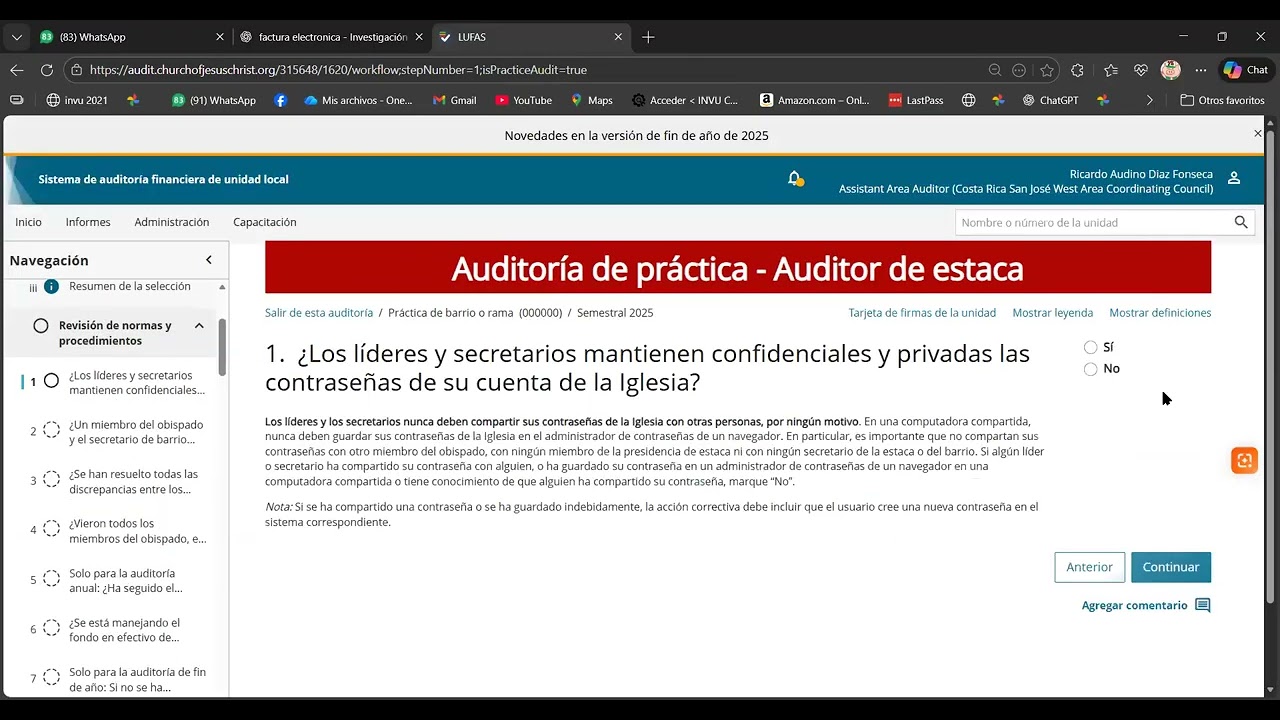Screen dimensions: 1280x720
Task: Expand the browser tab list dropdown
Action: click(16, 37)
